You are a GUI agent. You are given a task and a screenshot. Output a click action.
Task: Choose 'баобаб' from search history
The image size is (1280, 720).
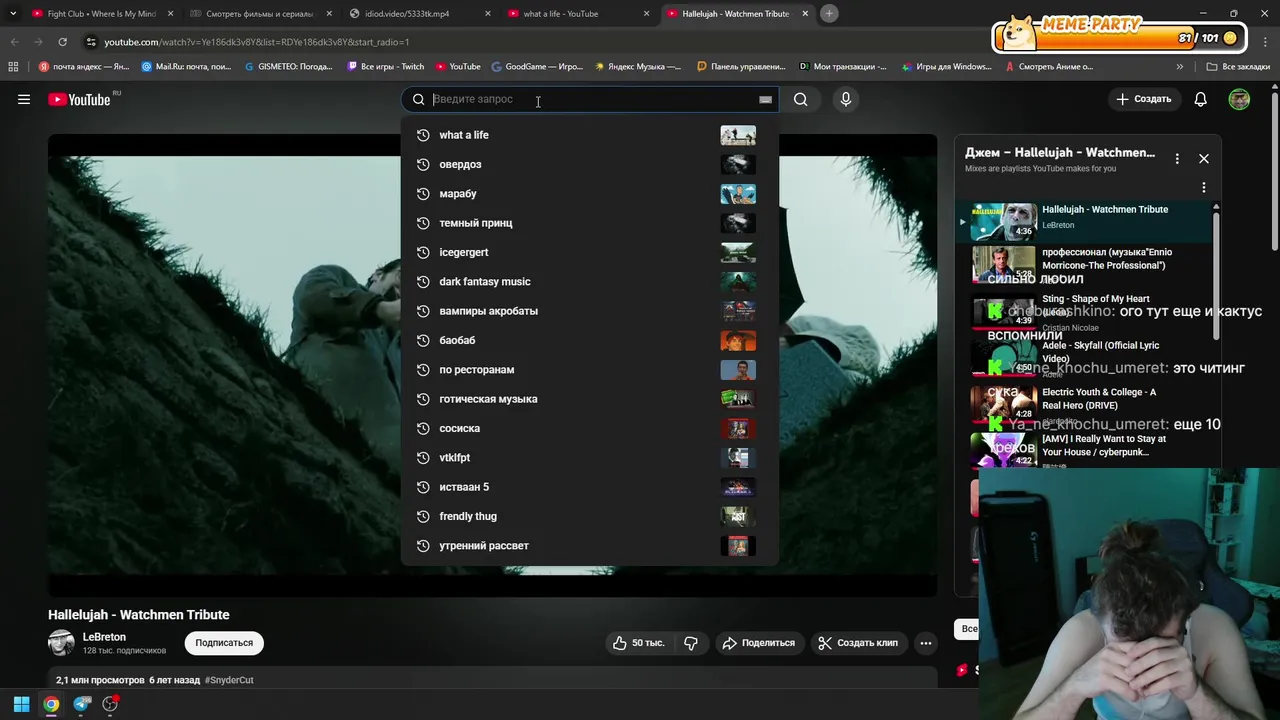(590, 340)
